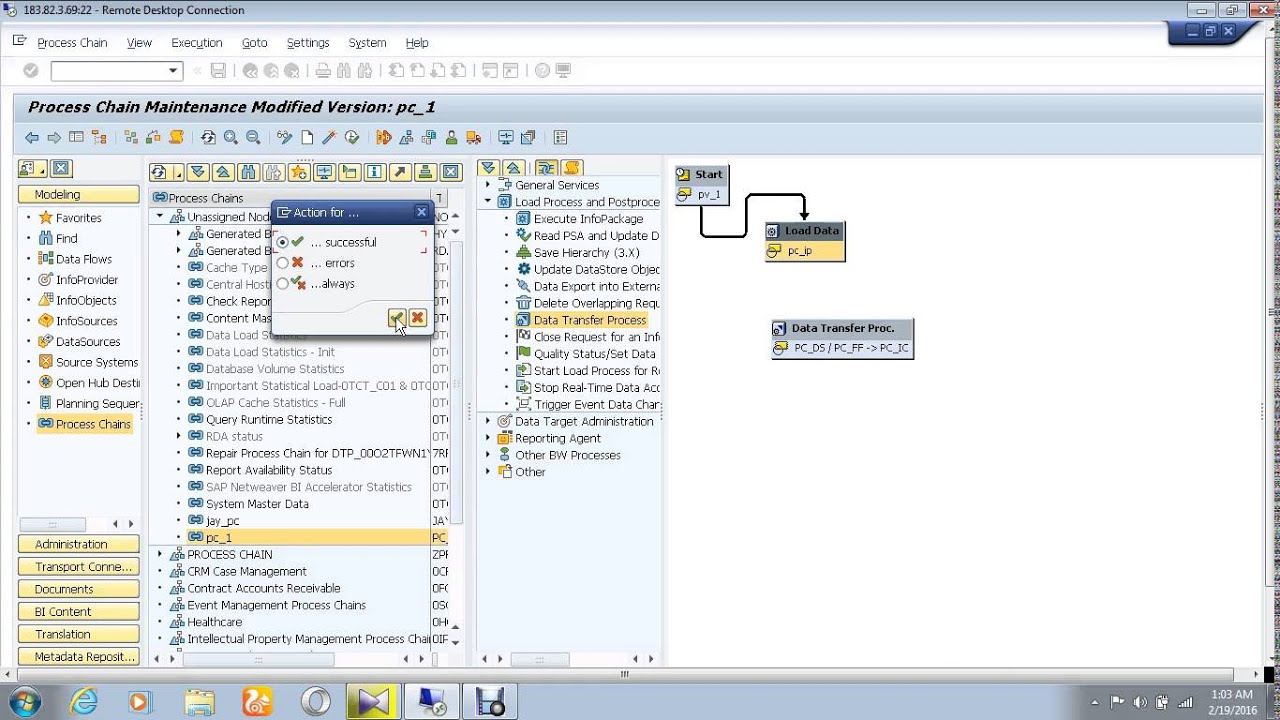The image size is (1280, 720).
Task: Click the display/change glasses-pencil icon
Action: click(x=285, y=138)
